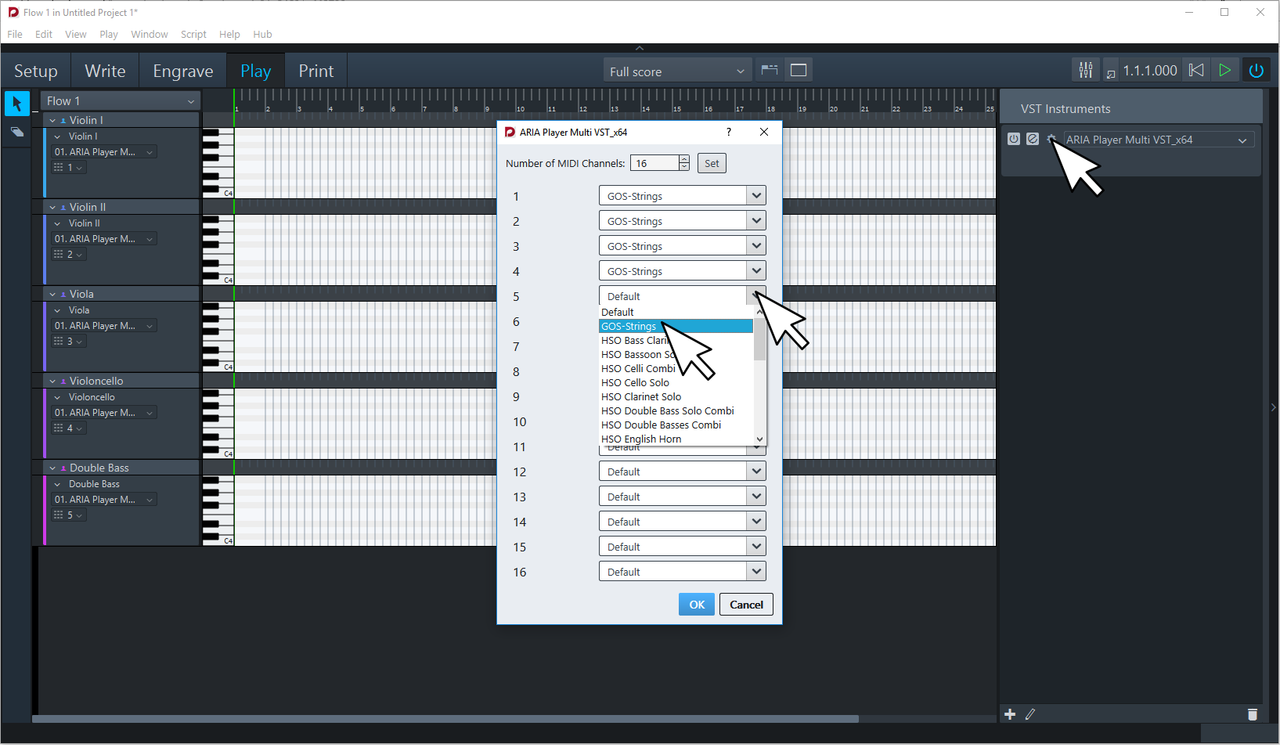Rewind playhead to beginning of flow
The image size is (1280, 745).
point(1195,70)
